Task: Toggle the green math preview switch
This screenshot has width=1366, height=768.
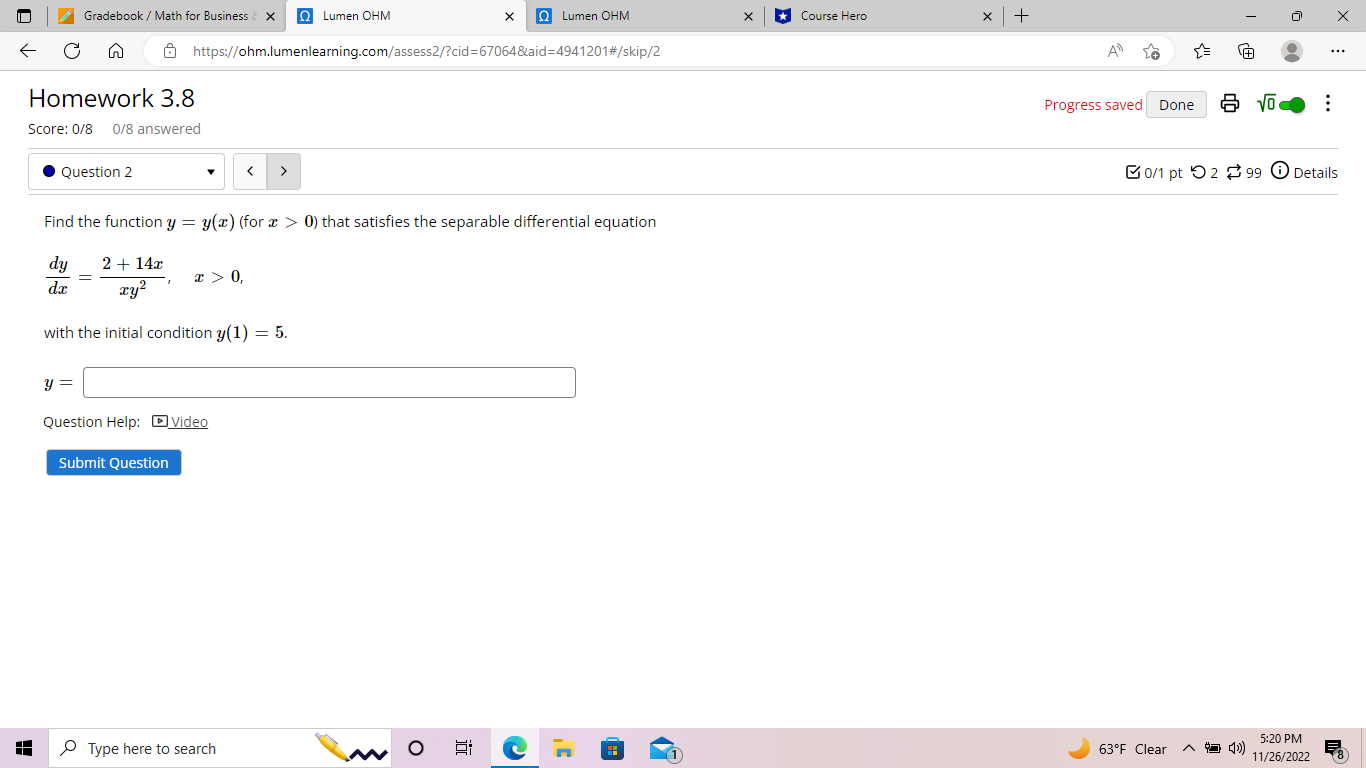Action: tap(1293, 103)
